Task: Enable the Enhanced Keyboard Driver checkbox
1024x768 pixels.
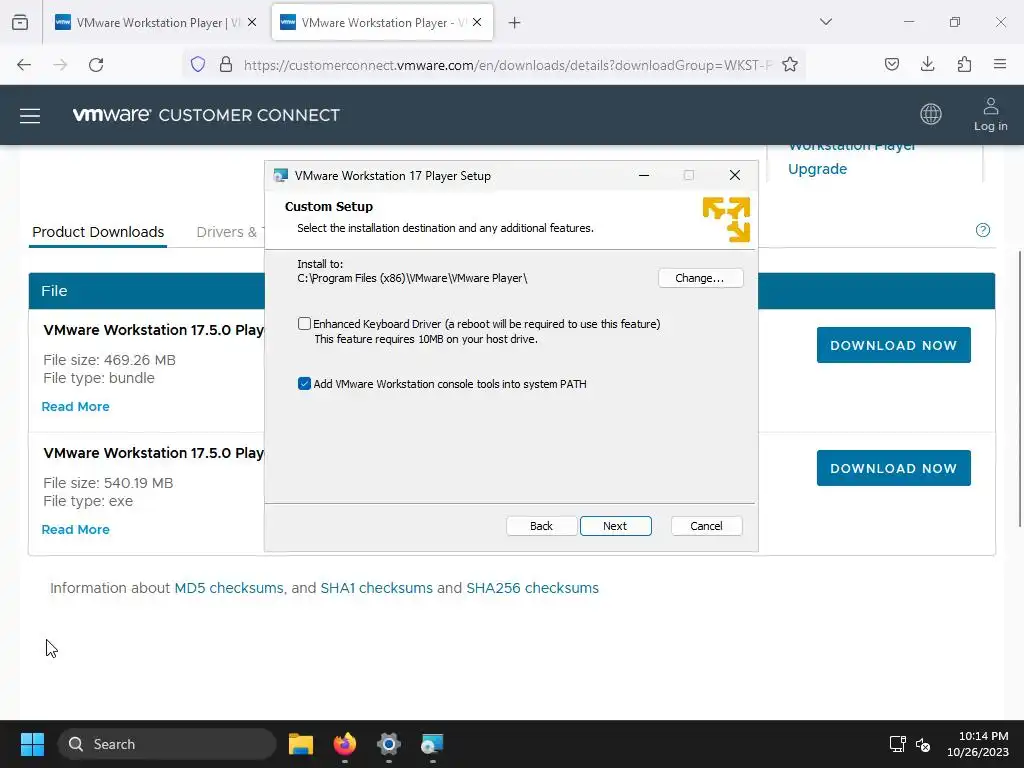Action: 304,323
